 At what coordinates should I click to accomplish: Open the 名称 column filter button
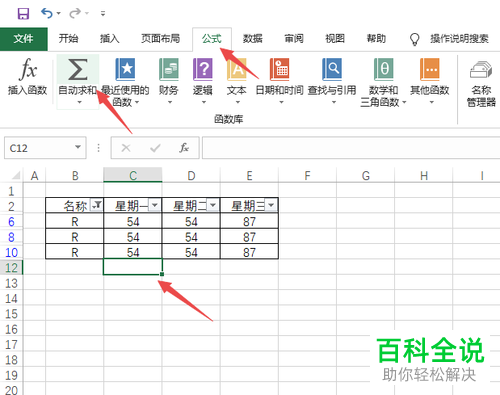point(97,205)
